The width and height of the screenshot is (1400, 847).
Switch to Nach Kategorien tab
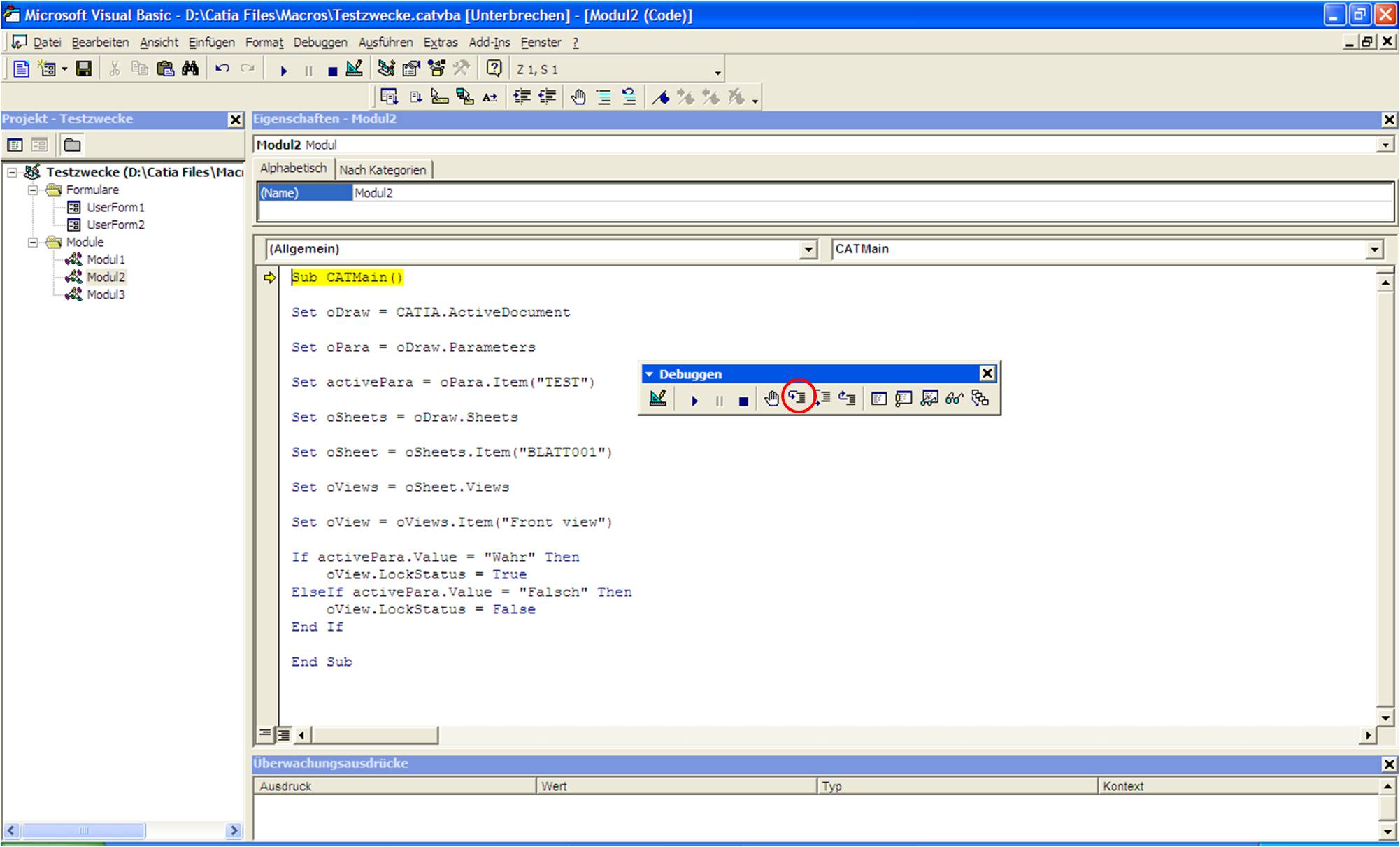pyautogui.click(x=383, y=169)
